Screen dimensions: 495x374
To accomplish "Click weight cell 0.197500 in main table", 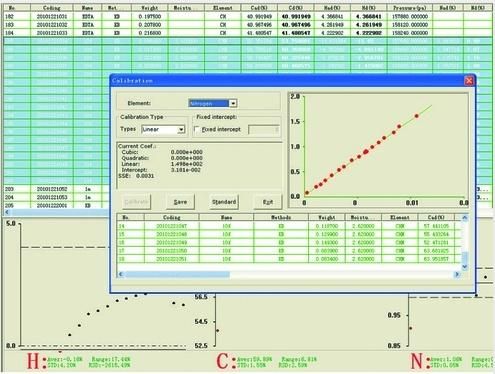I will (x=150, y=16).
